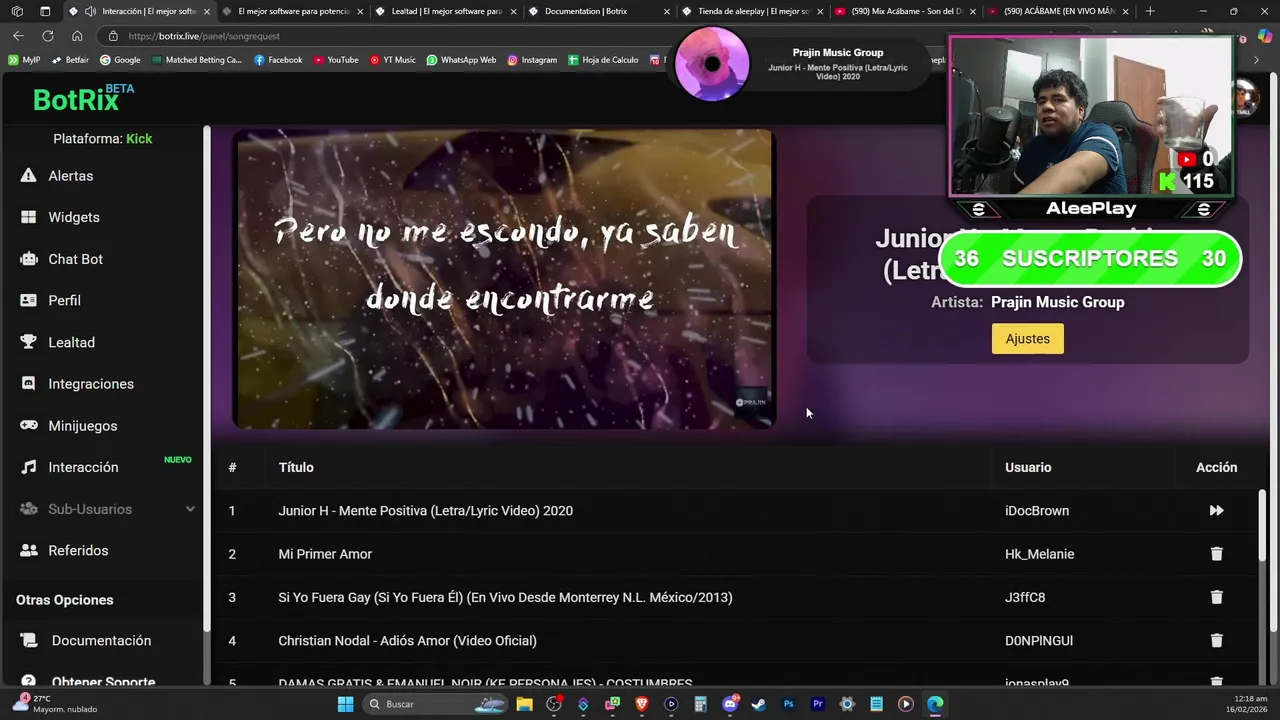Click the Referidos people icon
The width and height of the screenshot is (1280, 720).
point(29,551)
